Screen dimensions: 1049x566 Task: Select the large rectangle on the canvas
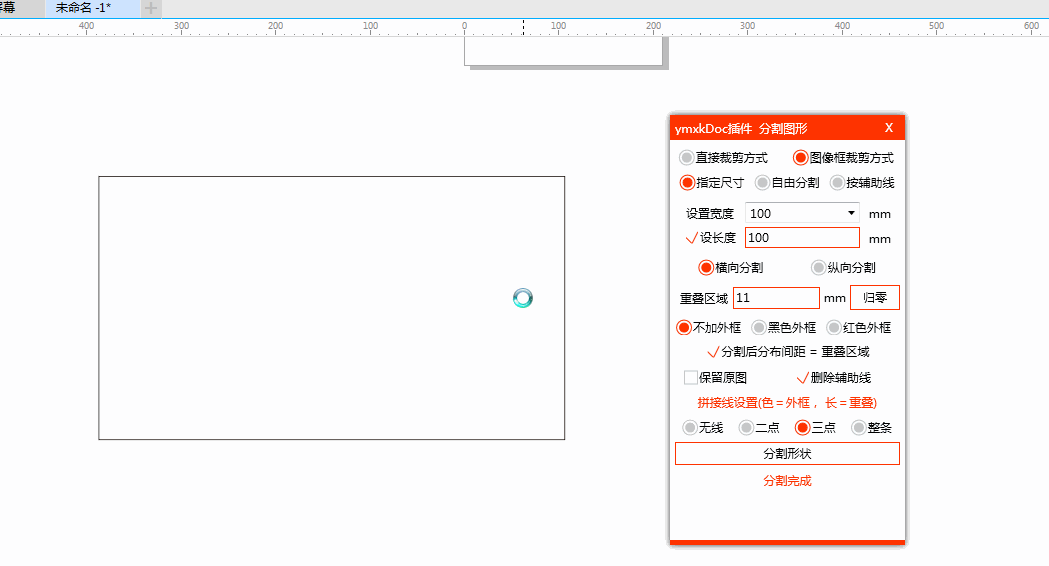coord(331,308)
